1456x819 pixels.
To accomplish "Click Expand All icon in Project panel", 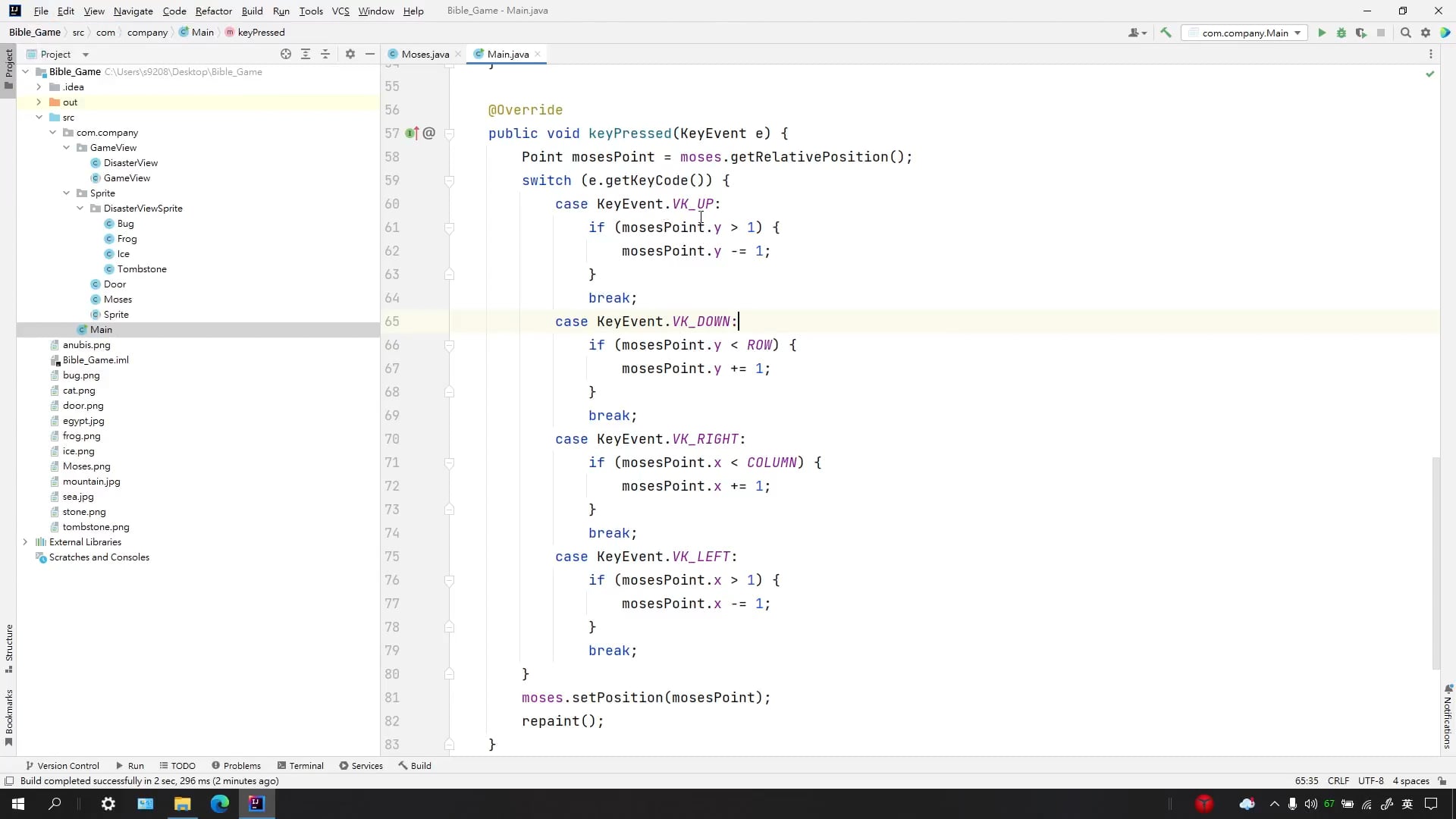I will 306,54.
